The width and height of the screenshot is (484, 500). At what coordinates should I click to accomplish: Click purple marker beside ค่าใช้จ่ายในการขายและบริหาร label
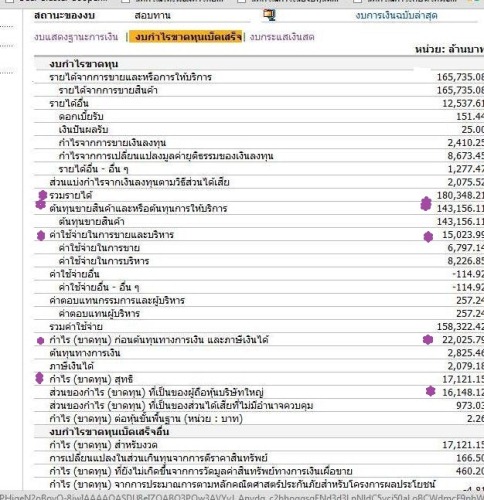(x=41, y=235)
